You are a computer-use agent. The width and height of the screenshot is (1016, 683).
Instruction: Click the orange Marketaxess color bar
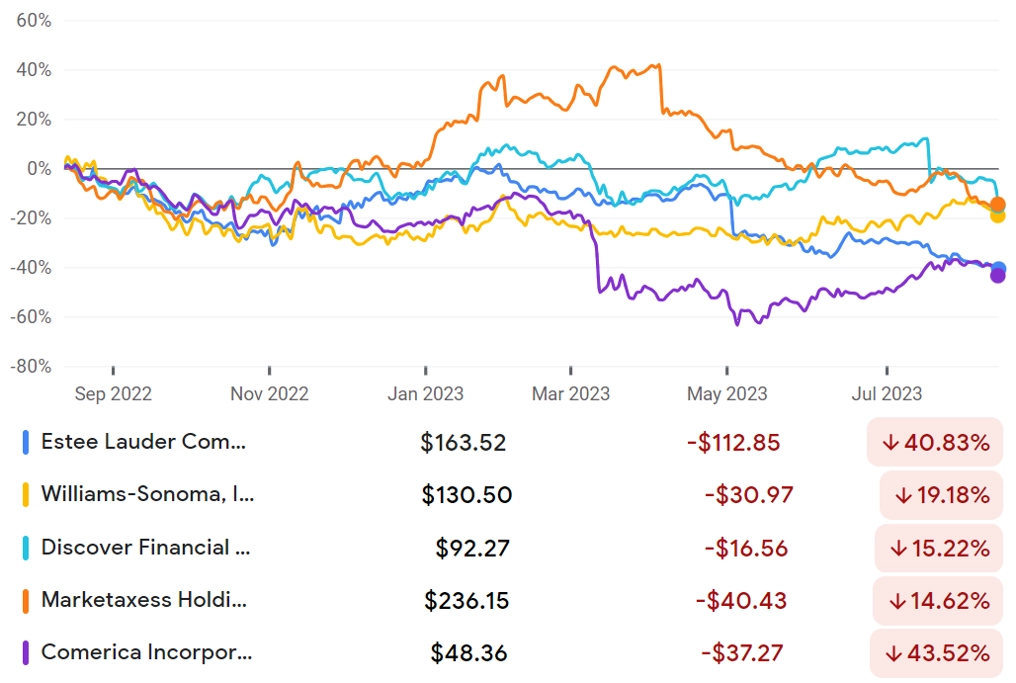point(25,601)
